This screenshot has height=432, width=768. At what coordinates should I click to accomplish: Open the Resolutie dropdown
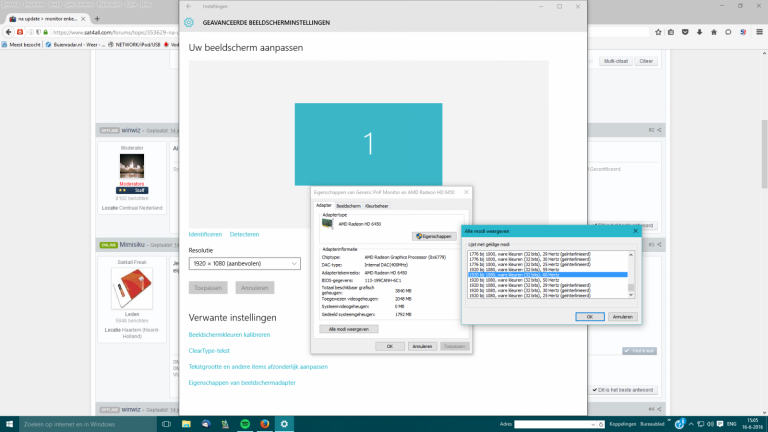244,262
